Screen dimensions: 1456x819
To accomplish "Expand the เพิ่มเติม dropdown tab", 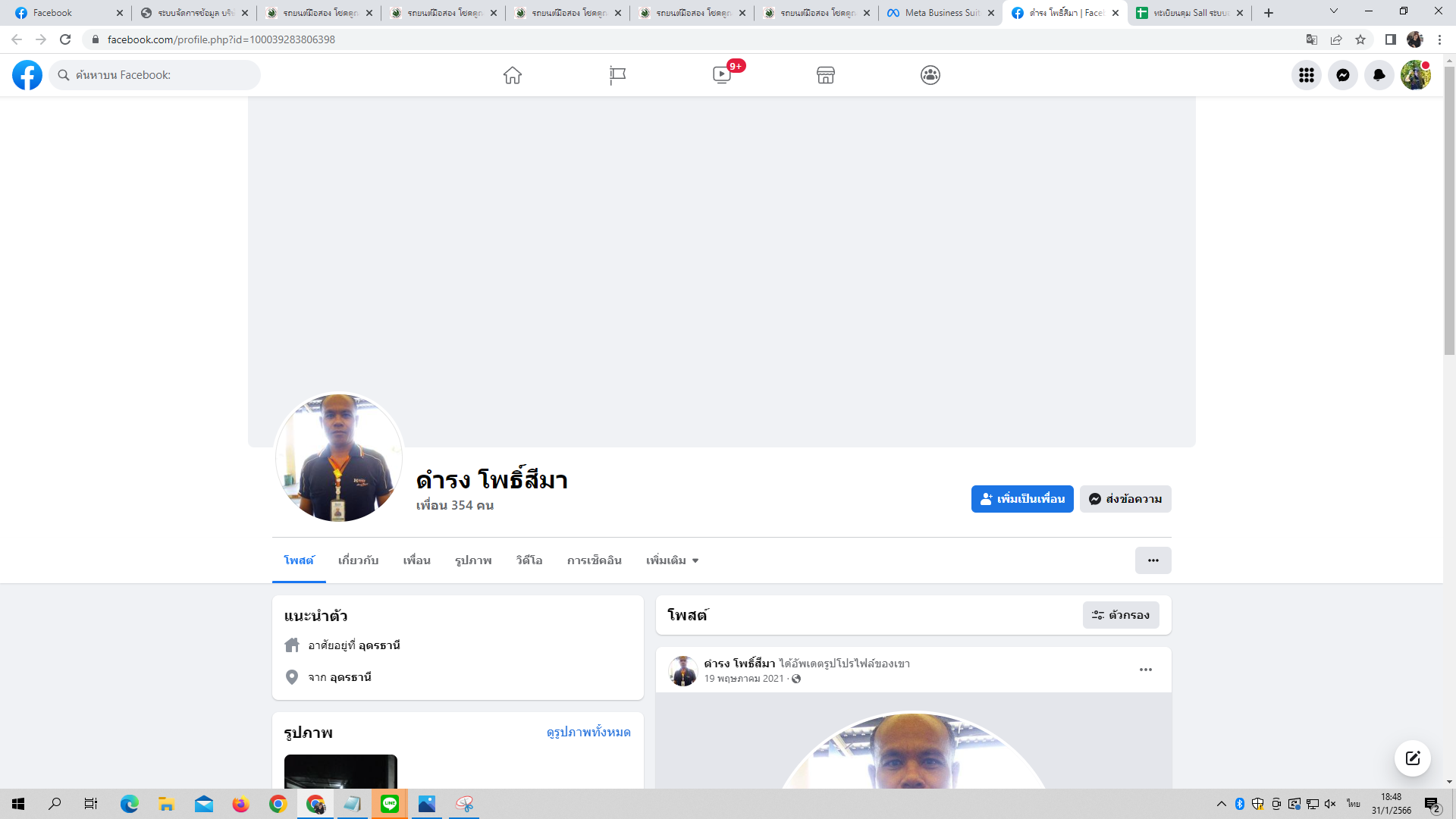I will 672,560.
